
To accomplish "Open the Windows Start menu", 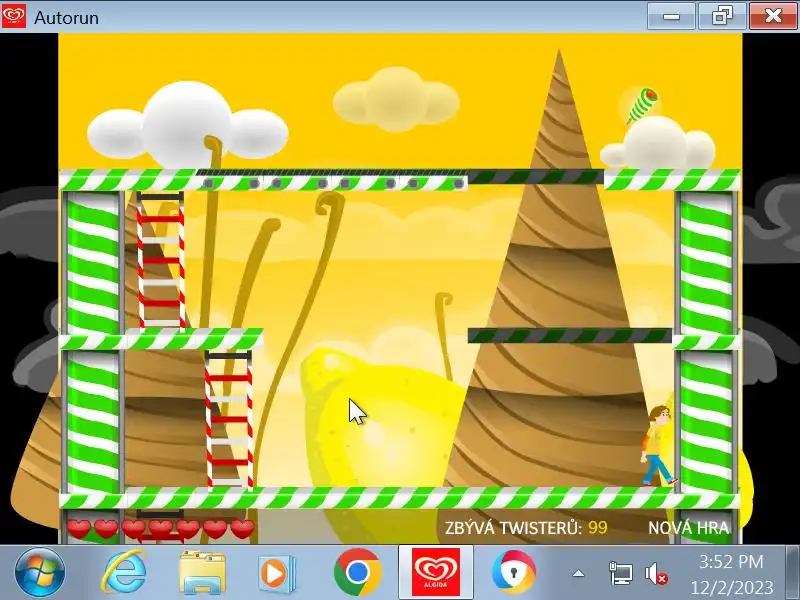I will pos(40,572).
